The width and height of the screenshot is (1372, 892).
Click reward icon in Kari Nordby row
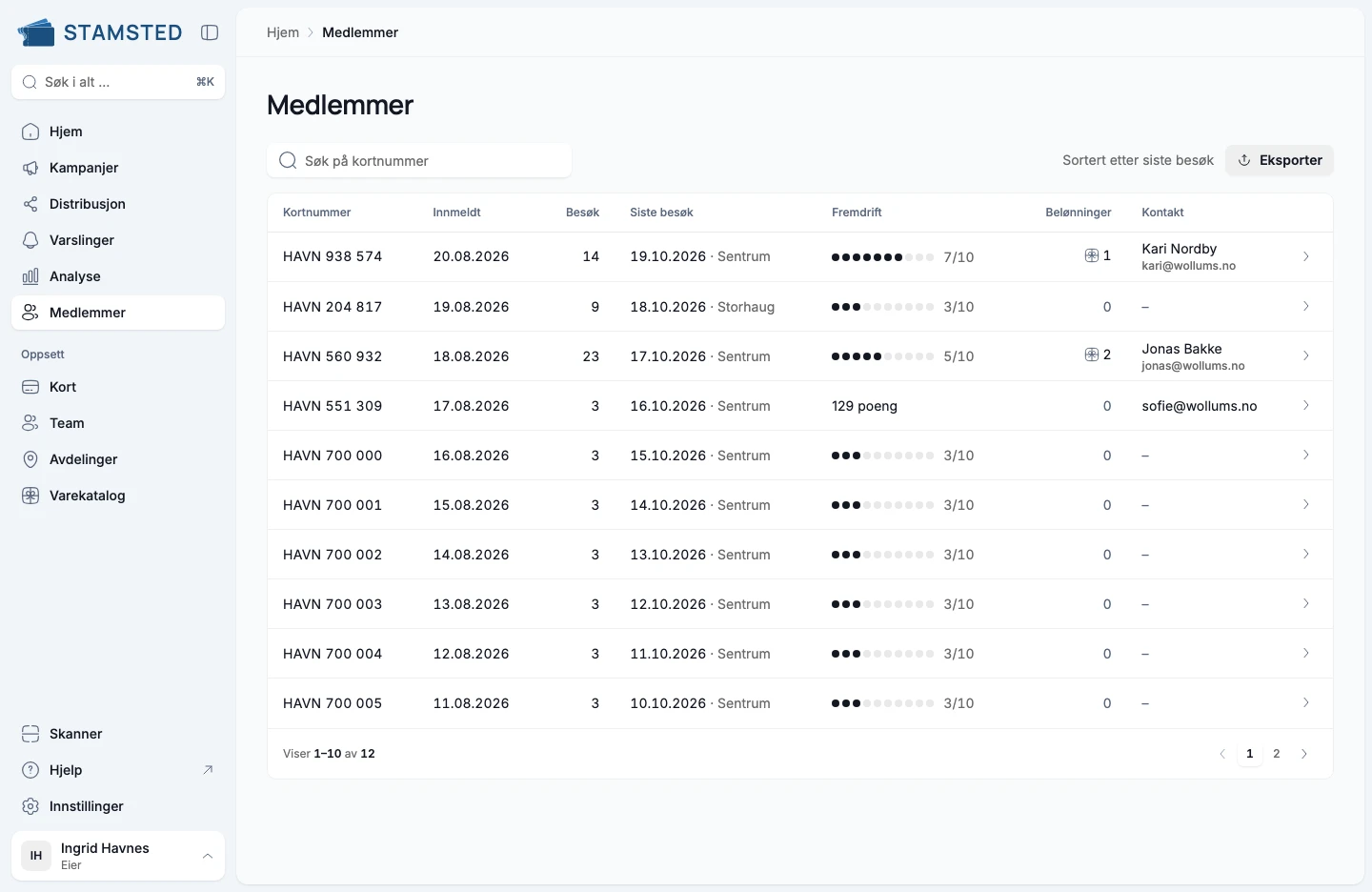click(1092, 255)
